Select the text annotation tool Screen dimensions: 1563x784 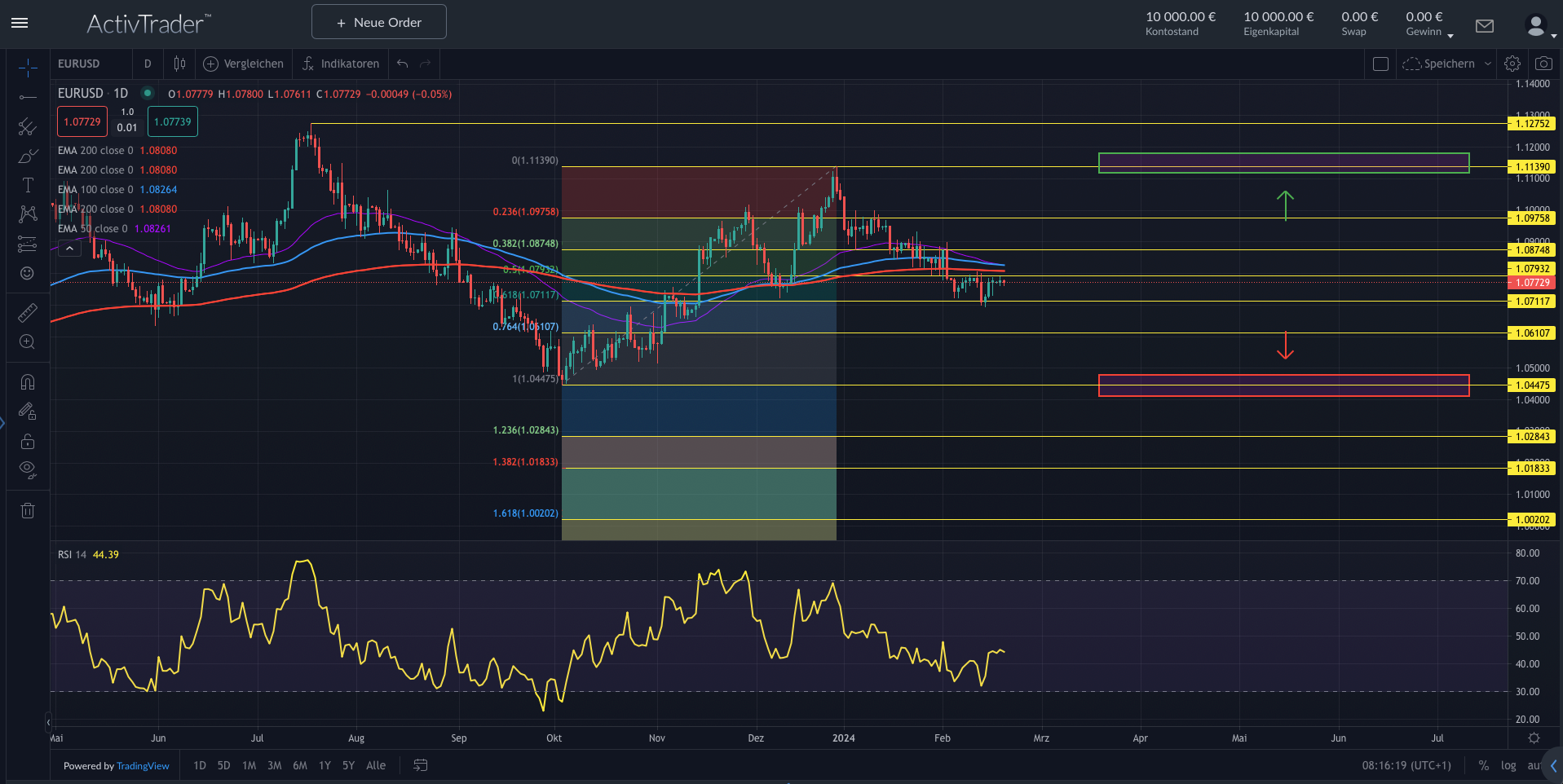28,184
